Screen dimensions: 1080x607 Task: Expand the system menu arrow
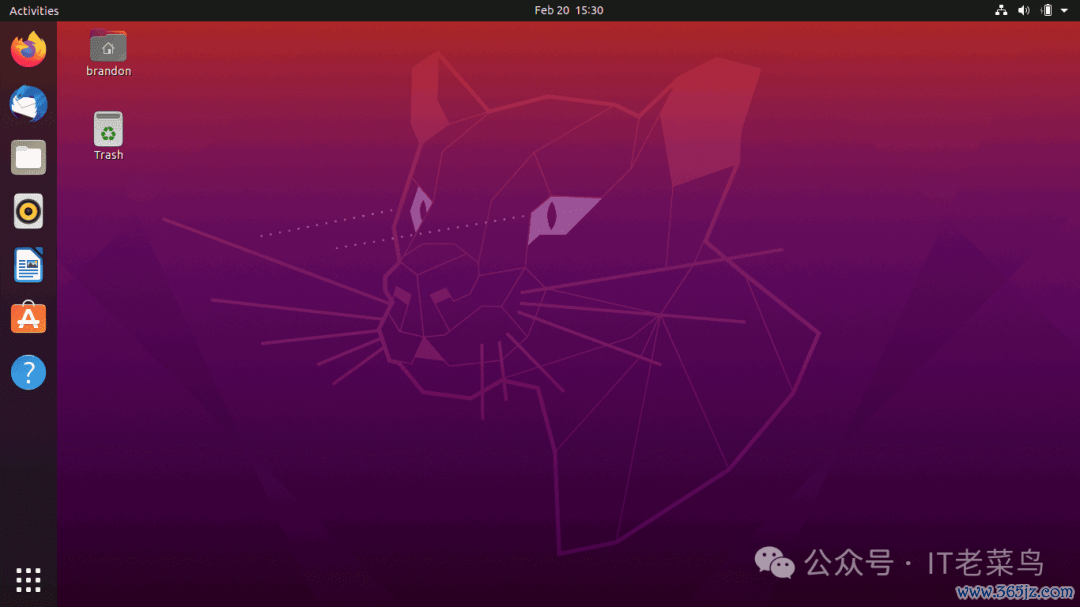point(1064,10)
